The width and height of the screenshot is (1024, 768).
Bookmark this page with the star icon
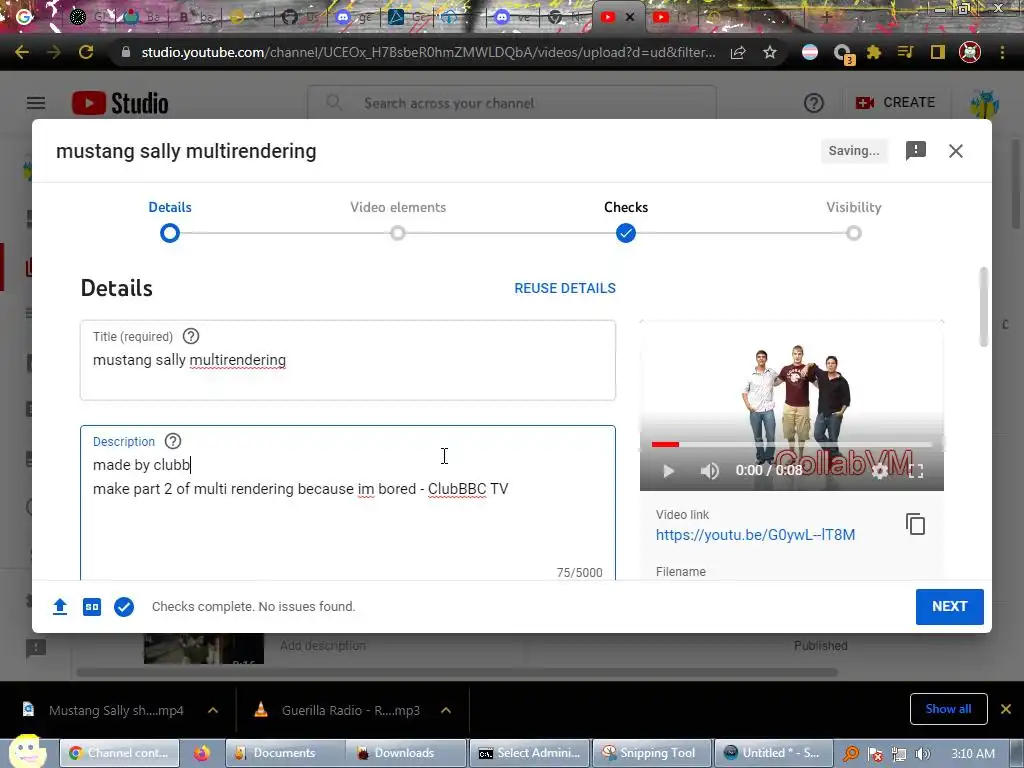(770, 52)
